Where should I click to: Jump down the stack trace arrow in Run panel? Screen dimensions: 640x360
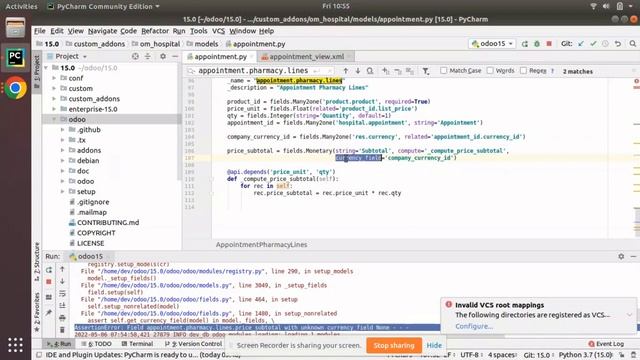tap(62, 281)
